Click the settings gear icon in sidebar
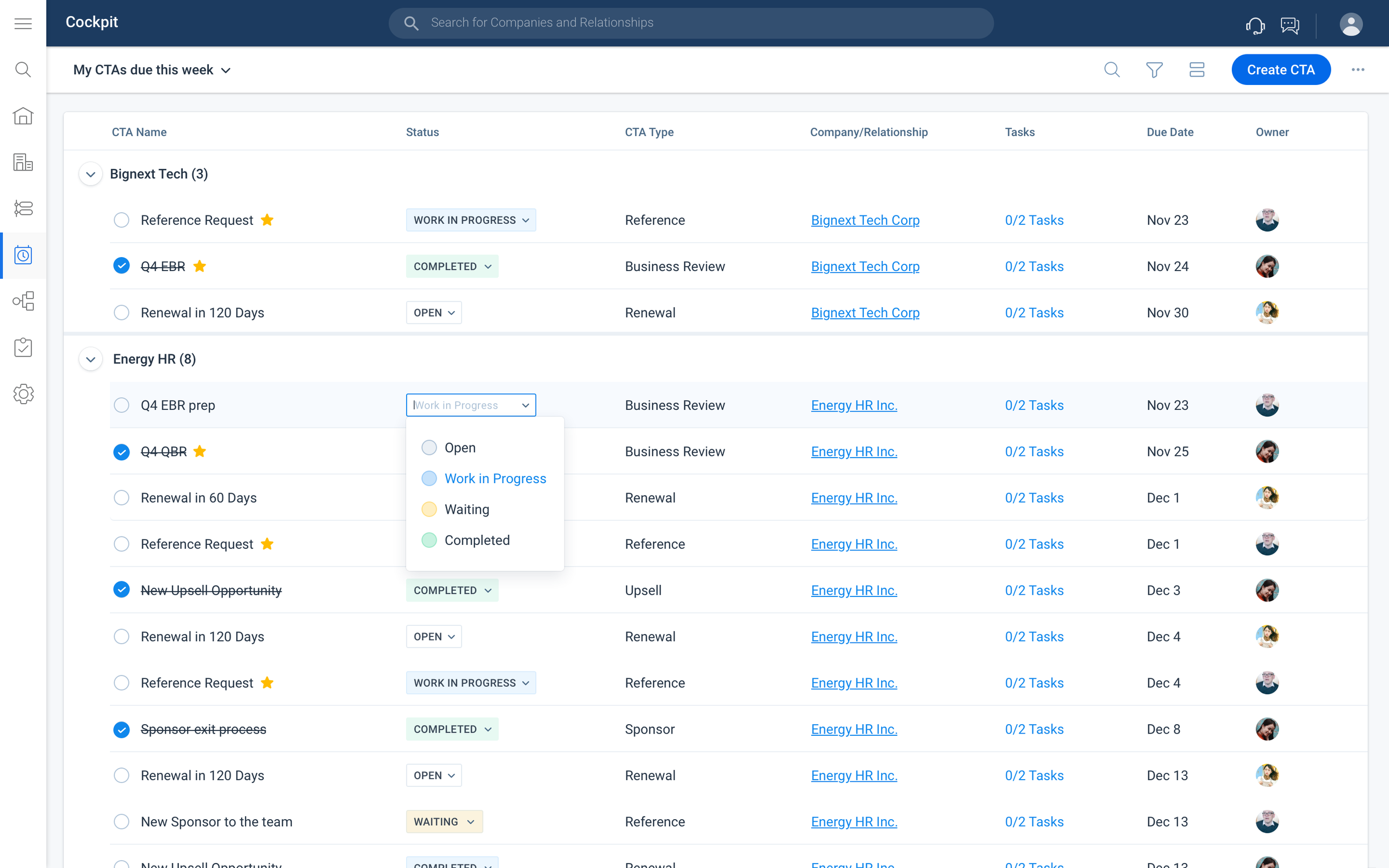 point(23,394)
